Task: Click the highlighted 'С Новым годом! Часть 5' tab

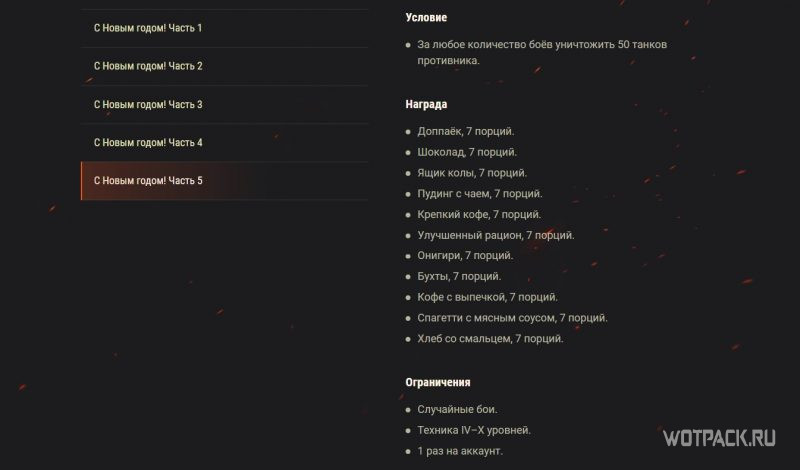Action: [x=224, y=181]
